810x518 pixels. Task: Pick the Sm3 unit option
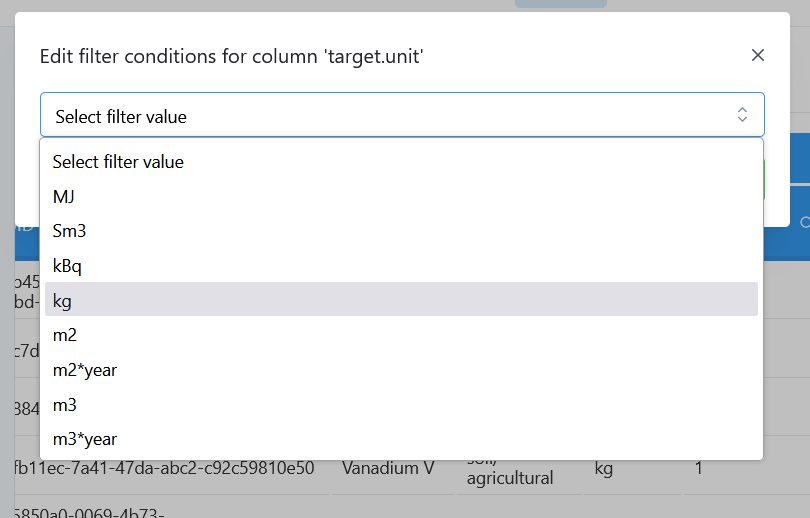click(401, 231)
